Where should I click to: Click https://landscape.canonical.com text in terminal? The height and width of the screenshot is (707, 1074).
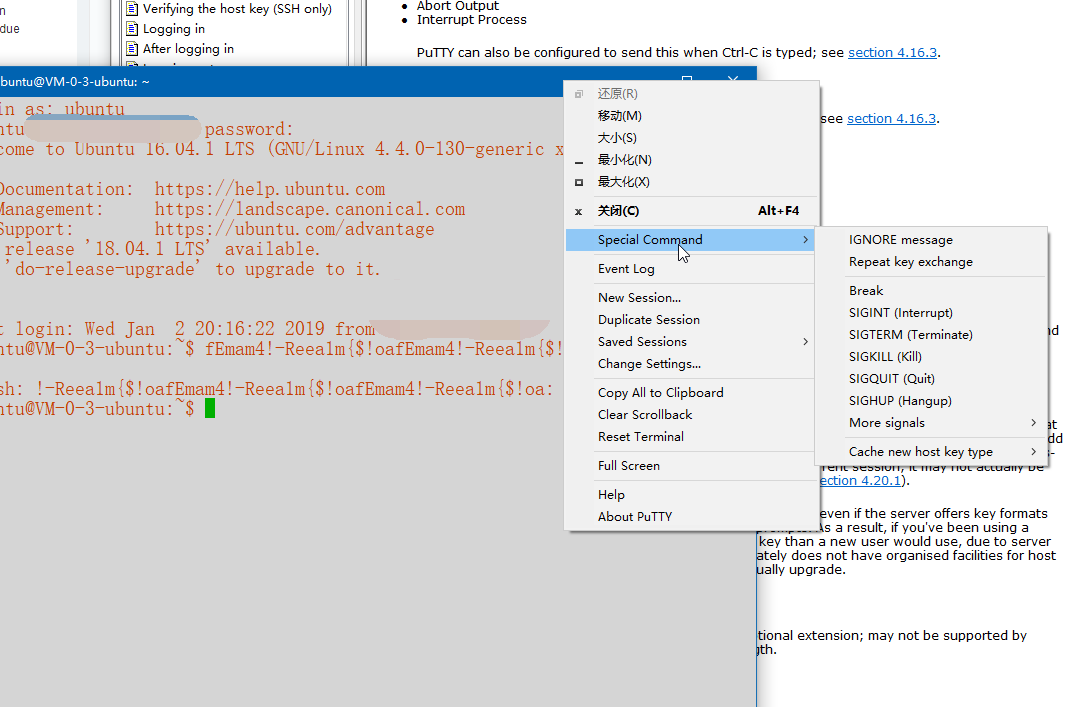[310, 209]
